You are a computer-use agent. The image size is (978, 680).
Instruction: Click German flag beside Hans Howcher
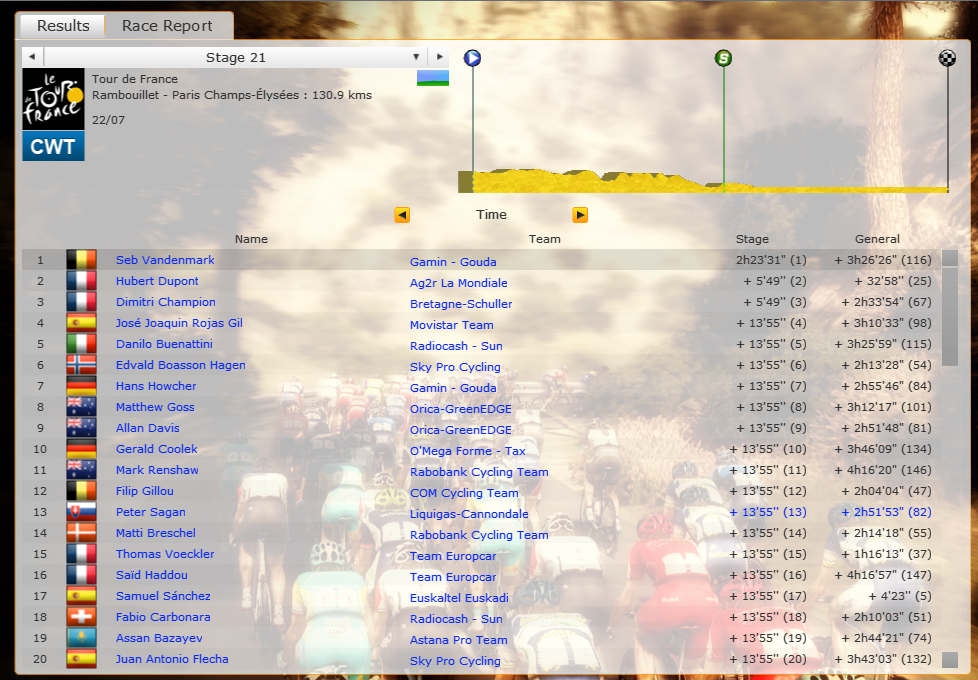tap(82, 386)
